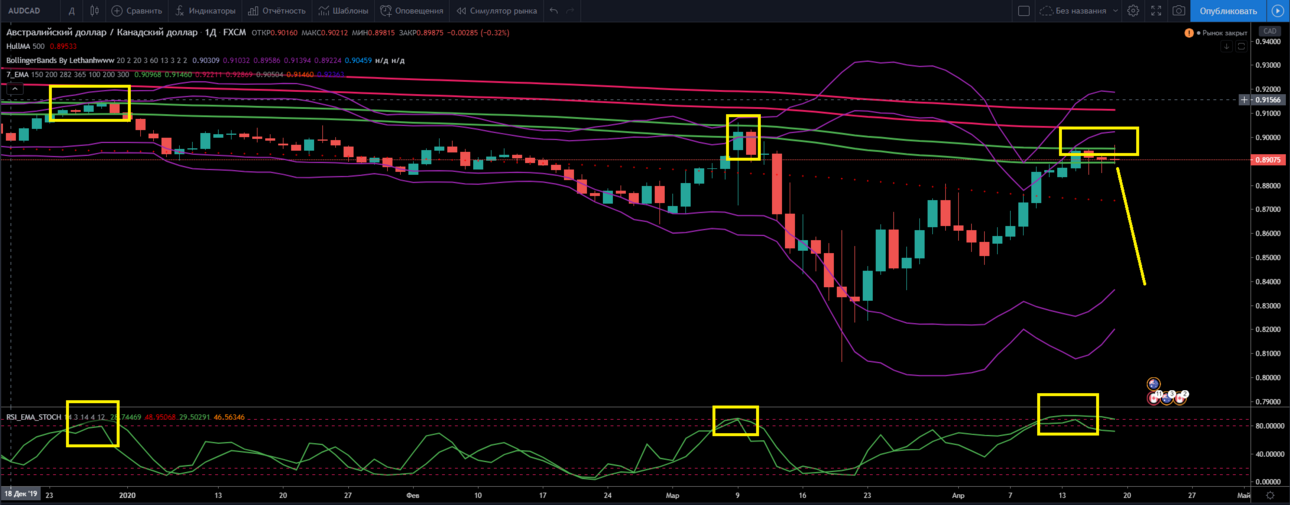Open the Отчётность financials menu
The width and height of the screenshot is (1290, 505).
point(277,11)
